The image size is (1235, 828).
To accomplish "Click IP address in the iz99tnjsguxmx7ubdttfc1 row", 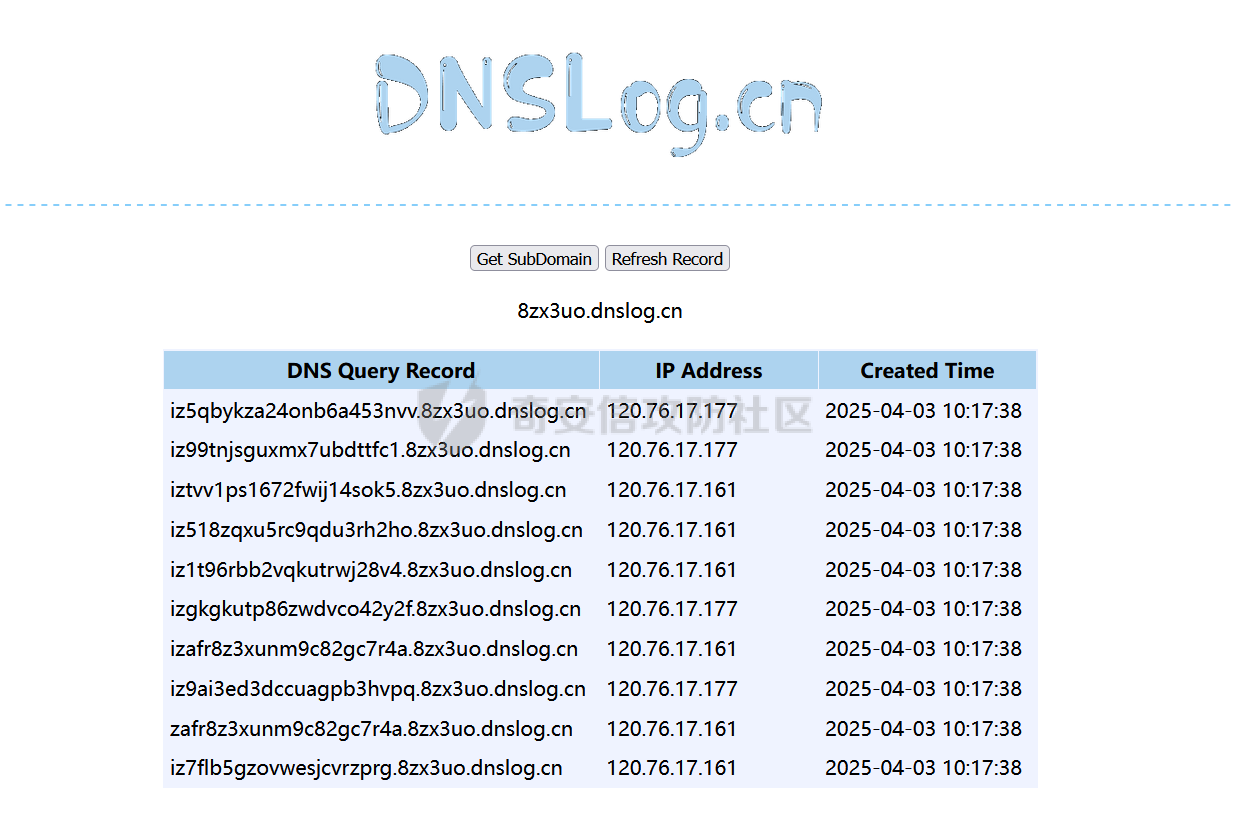I will 672,450.
